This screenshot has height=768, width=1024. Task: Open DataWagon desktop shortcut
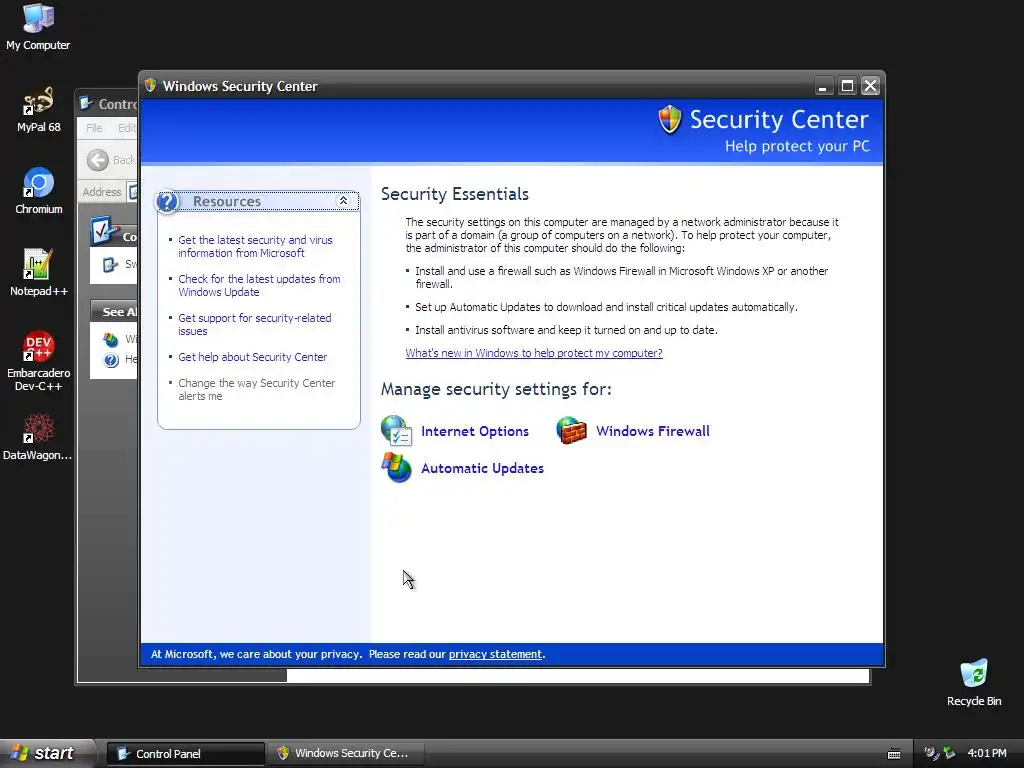pos(38,438)
